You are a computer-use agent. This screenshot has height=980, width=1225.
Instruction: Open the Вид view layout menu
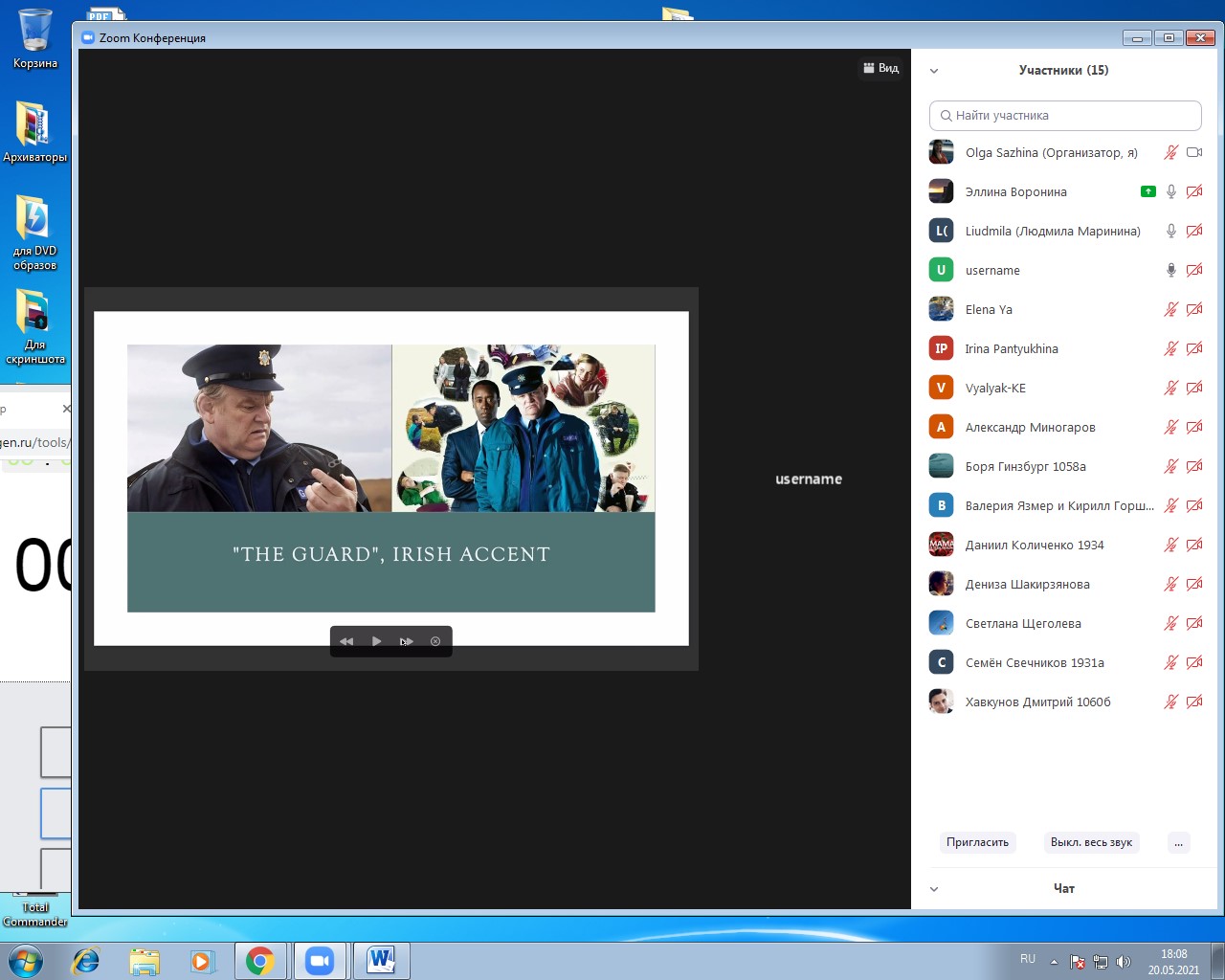click(x=881, y=68)
